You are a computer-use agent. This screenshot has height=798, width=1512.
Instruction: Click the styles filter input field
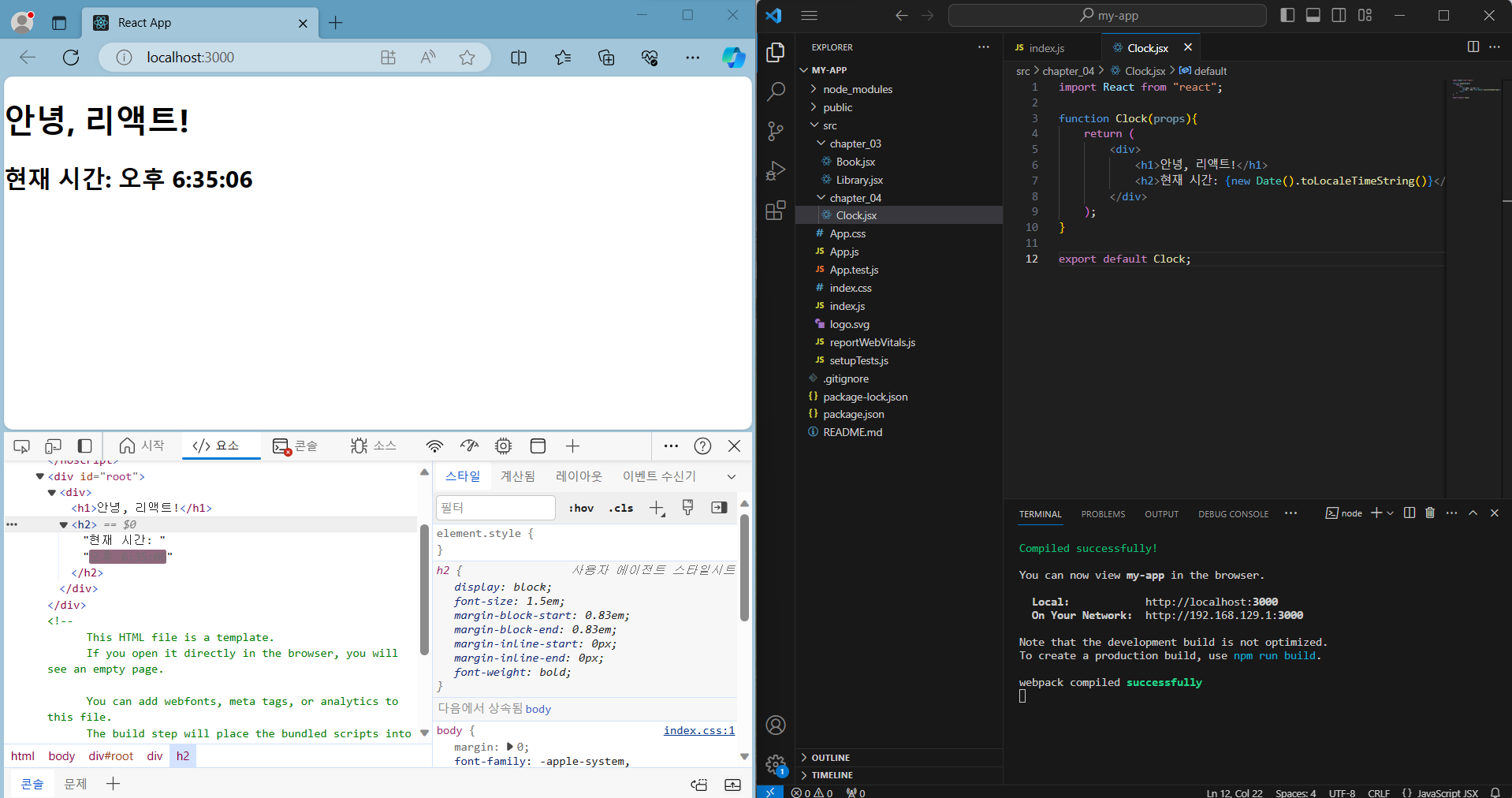pos(495,508)
